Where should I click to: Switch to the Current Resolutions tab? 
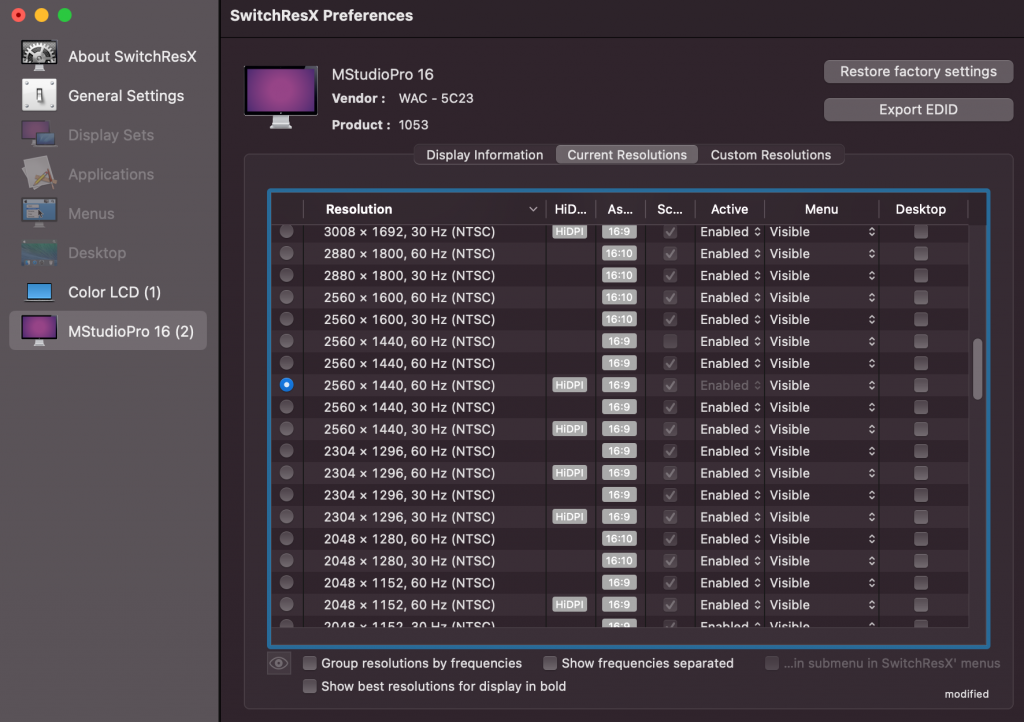click(627, 155)
